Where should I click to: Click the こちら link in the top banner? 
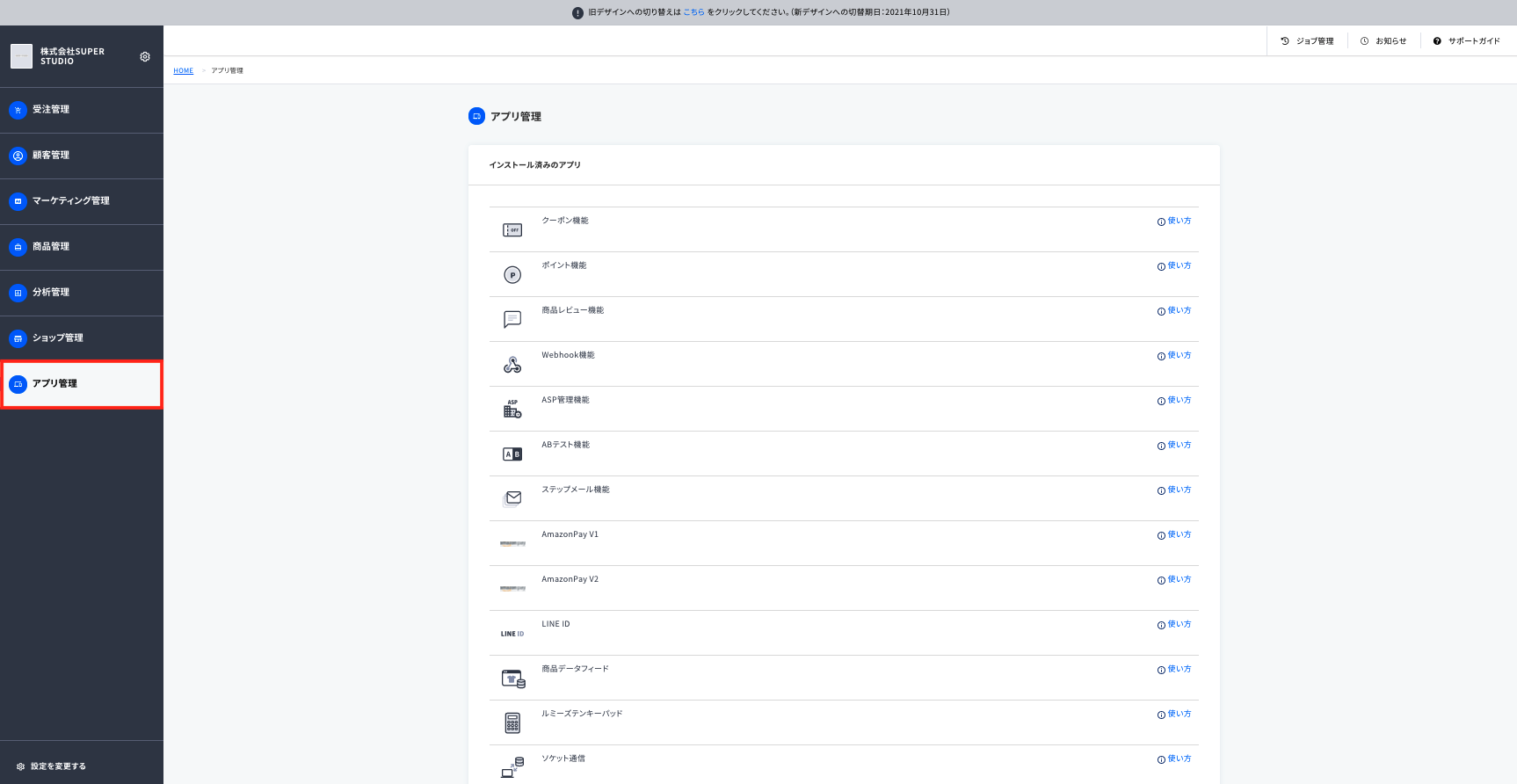[693, 12]
